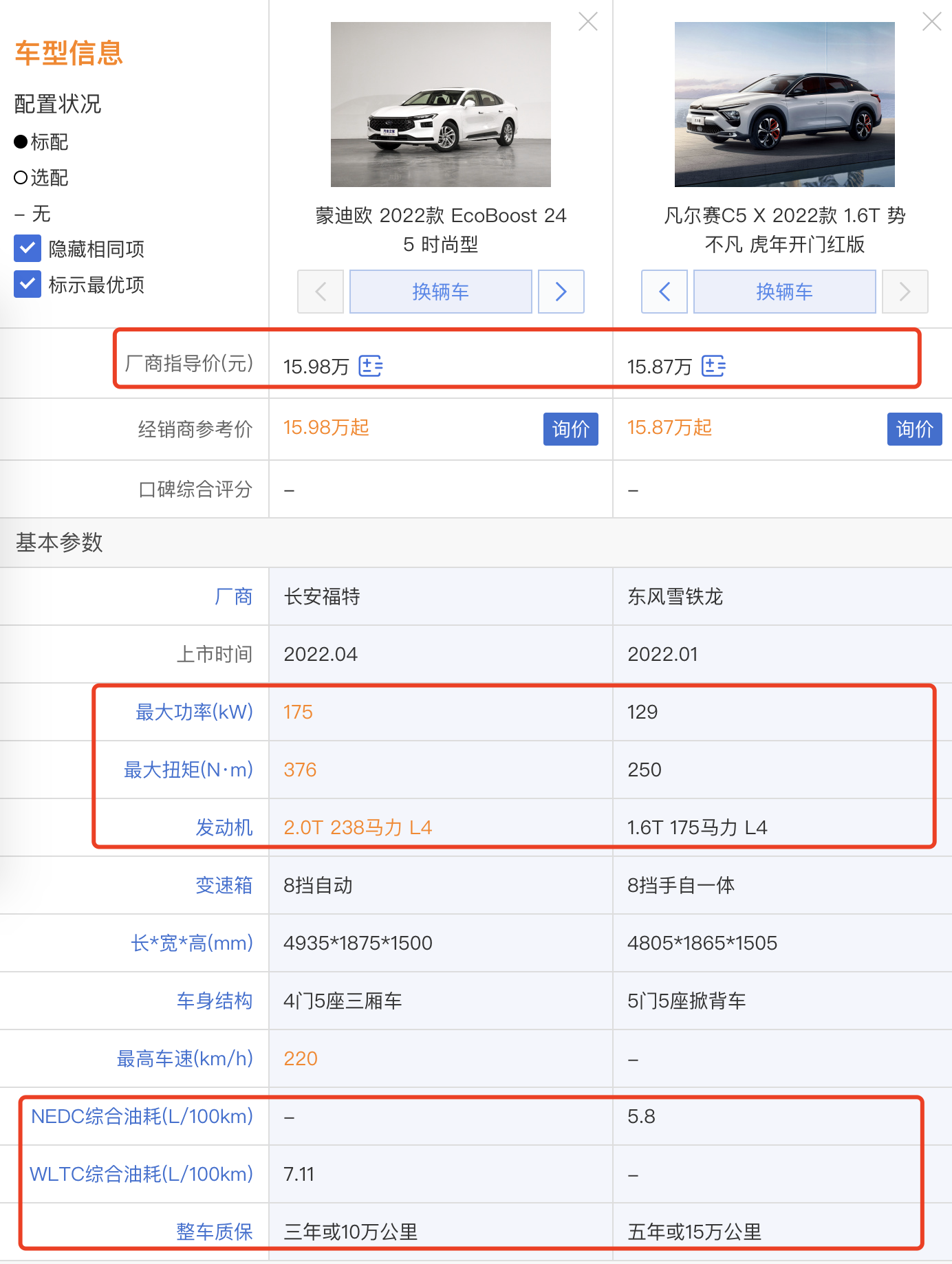Click the 车身结构 parameter link
952x1264 pixels.
[x=215, y=1001]
